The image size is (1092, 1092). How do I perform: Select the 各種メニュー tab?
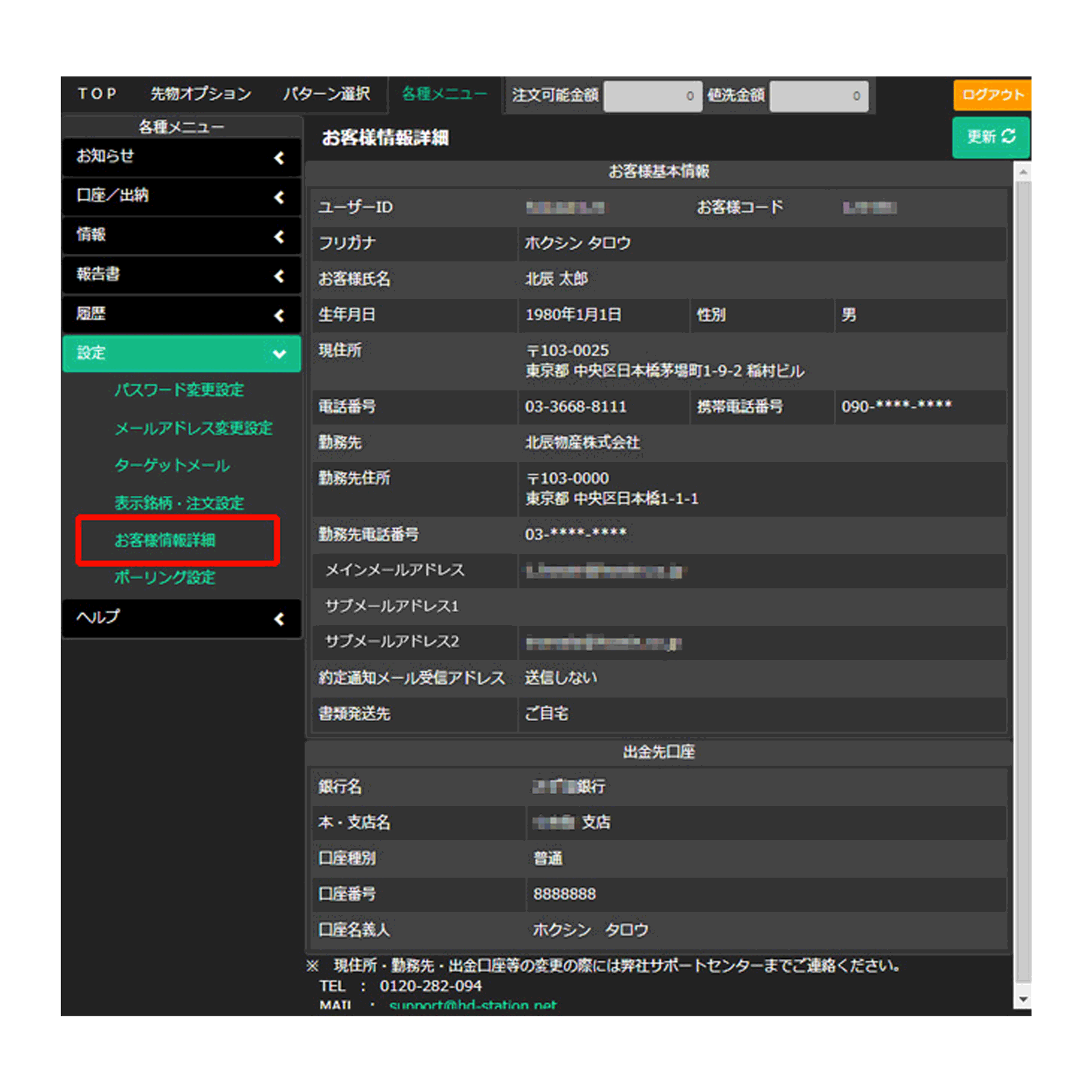pos(444,94)
